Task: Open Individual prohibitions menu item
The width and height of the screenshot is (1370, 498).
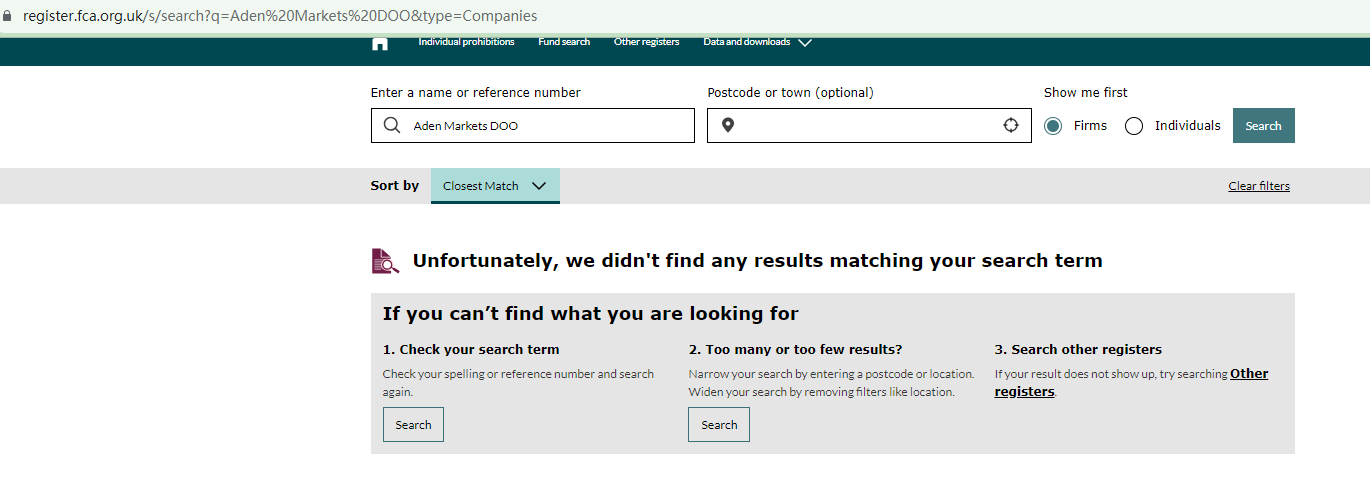Action: (x=466, y=42)
